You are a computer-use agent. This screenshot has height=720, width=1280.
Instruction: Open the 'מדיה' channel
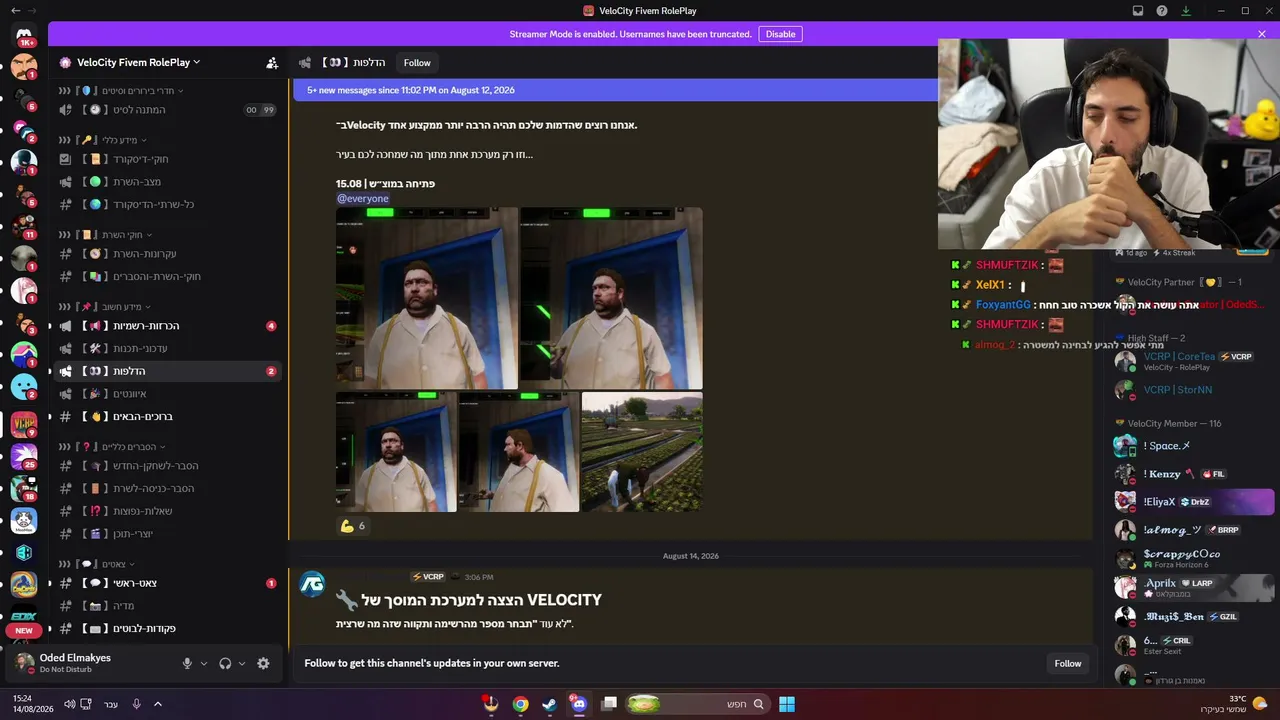tap(167, 606)
